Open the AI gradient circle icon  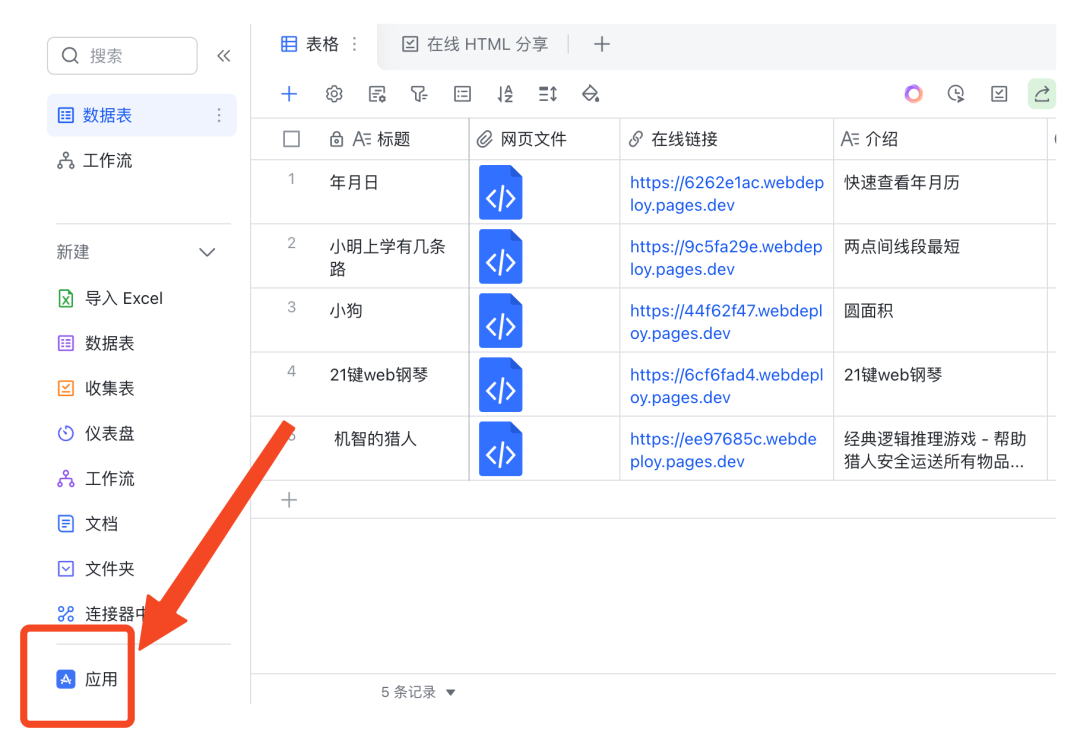point(913,93)
